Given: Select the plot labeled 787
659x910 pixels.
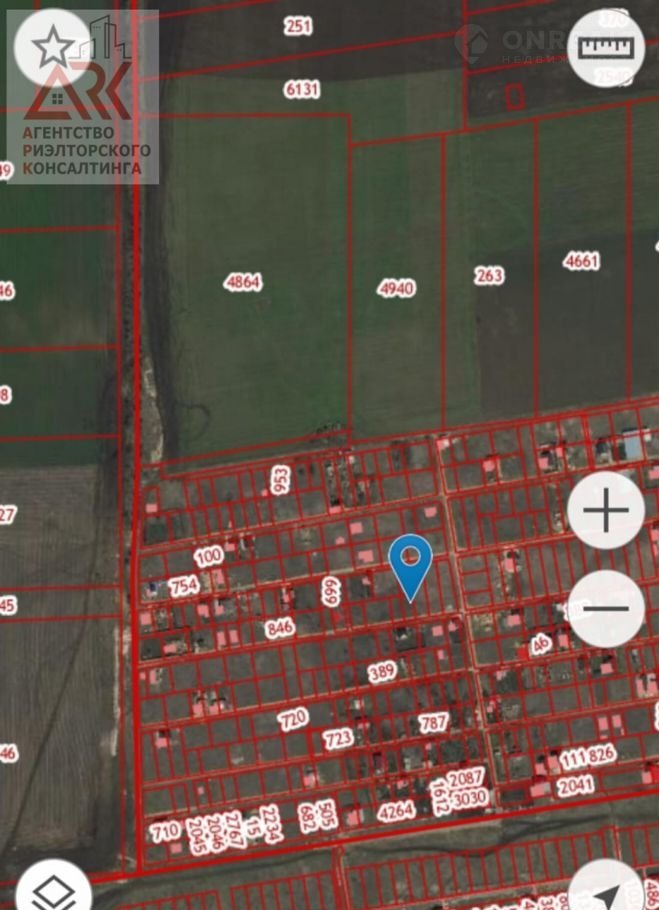Looking at the screenshot, I should (433, 722).
